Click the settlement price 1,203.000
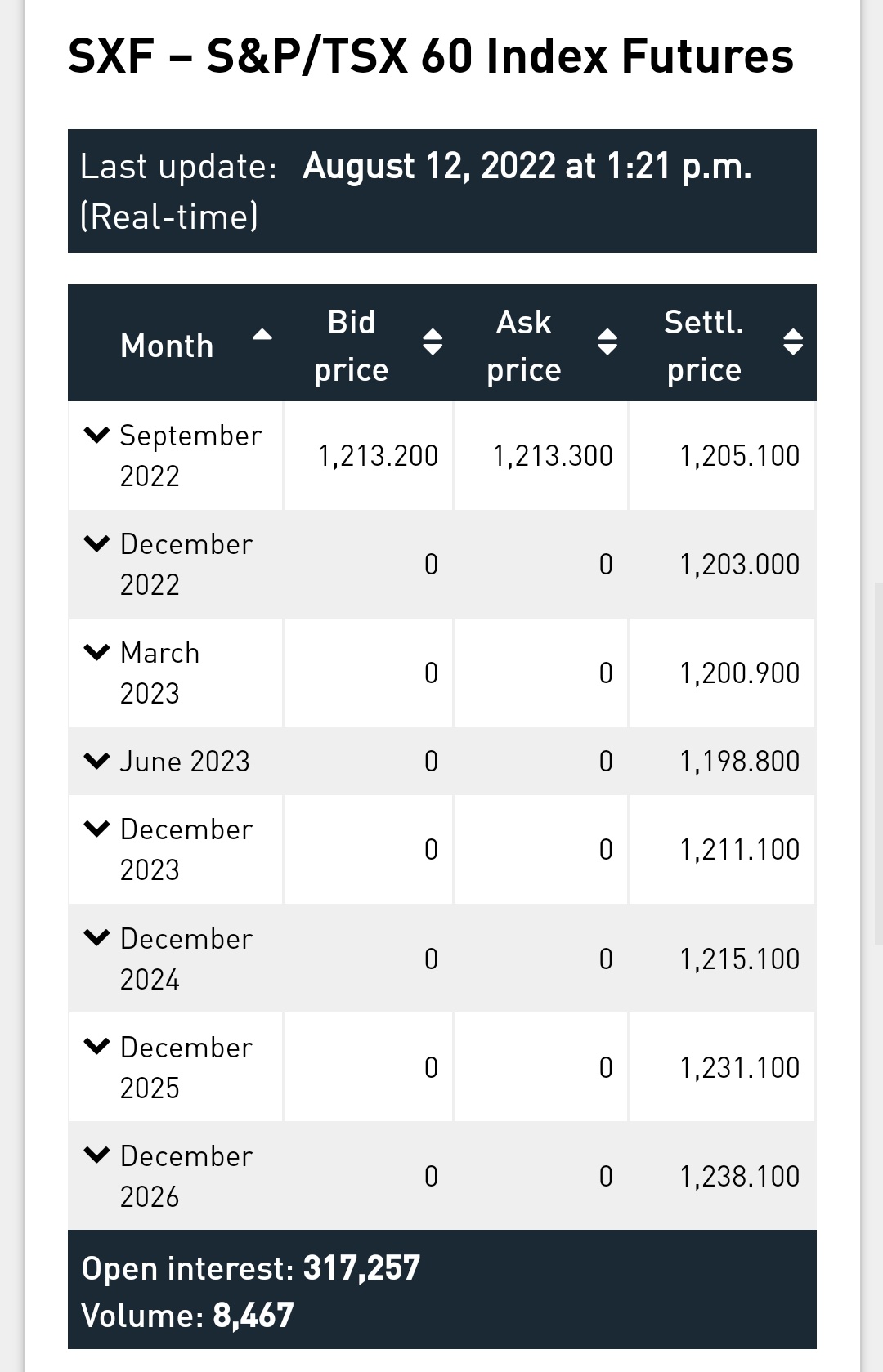 coord(739,565)
